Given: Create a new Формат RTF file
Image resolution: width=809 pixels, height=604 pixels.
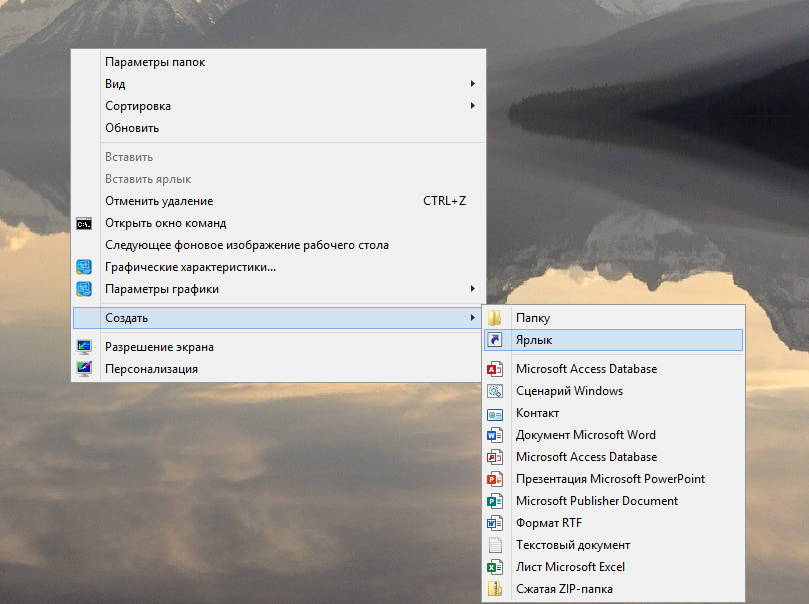Looking at the screenshot, I should coord(613,523).
